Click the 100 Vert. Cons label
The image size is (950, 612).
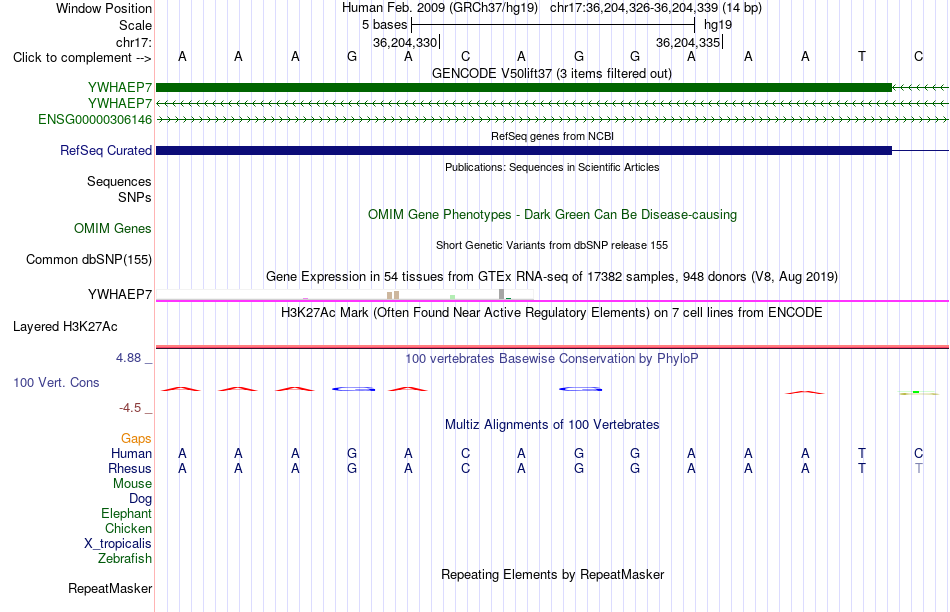point(56,382)
